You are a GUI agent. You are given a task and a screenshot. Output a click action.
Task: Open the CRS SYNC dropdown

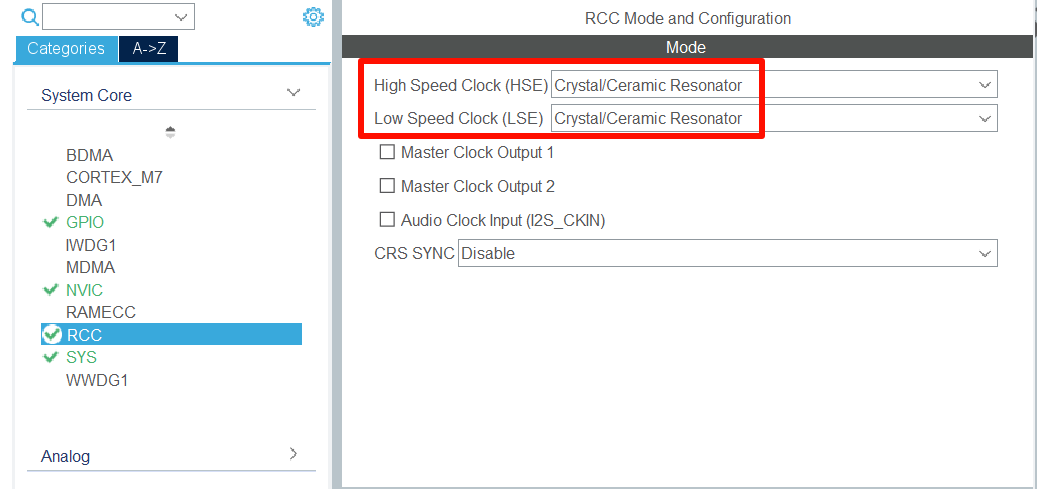[727, 253]
